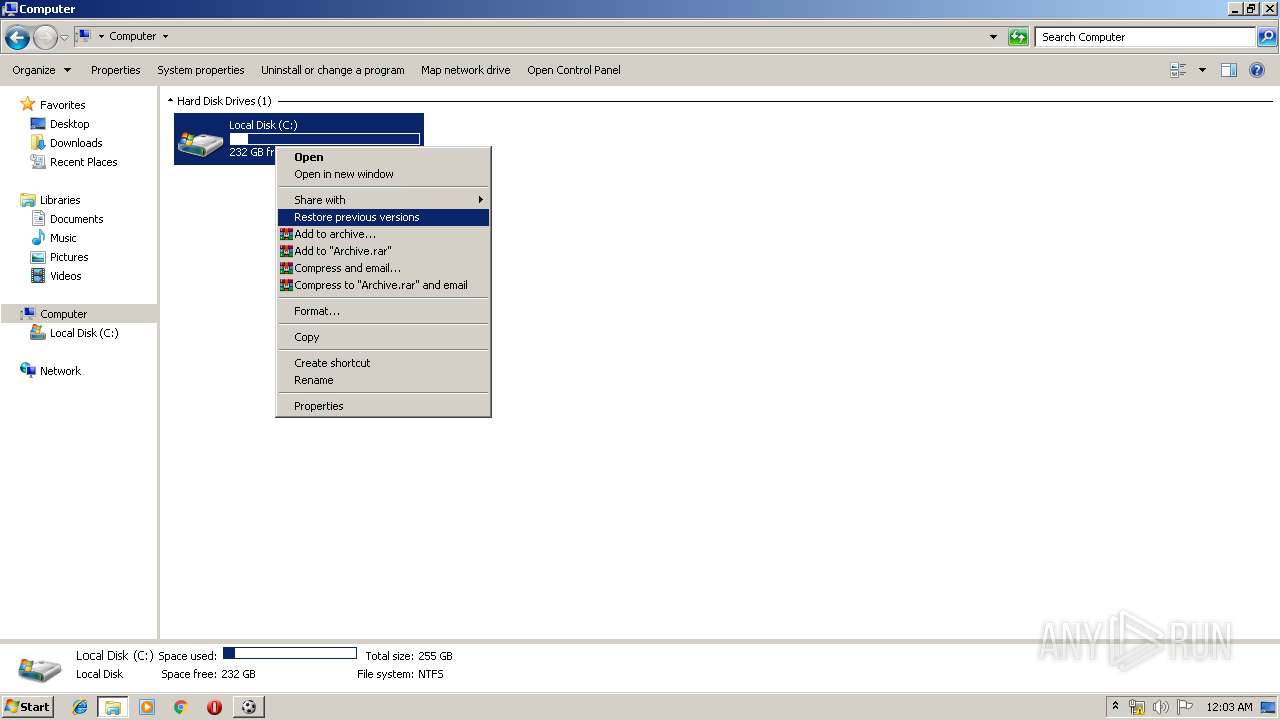Go back with the Back arrow button
The height and width of the screenshot is (720, 1280).
[17, 38]
